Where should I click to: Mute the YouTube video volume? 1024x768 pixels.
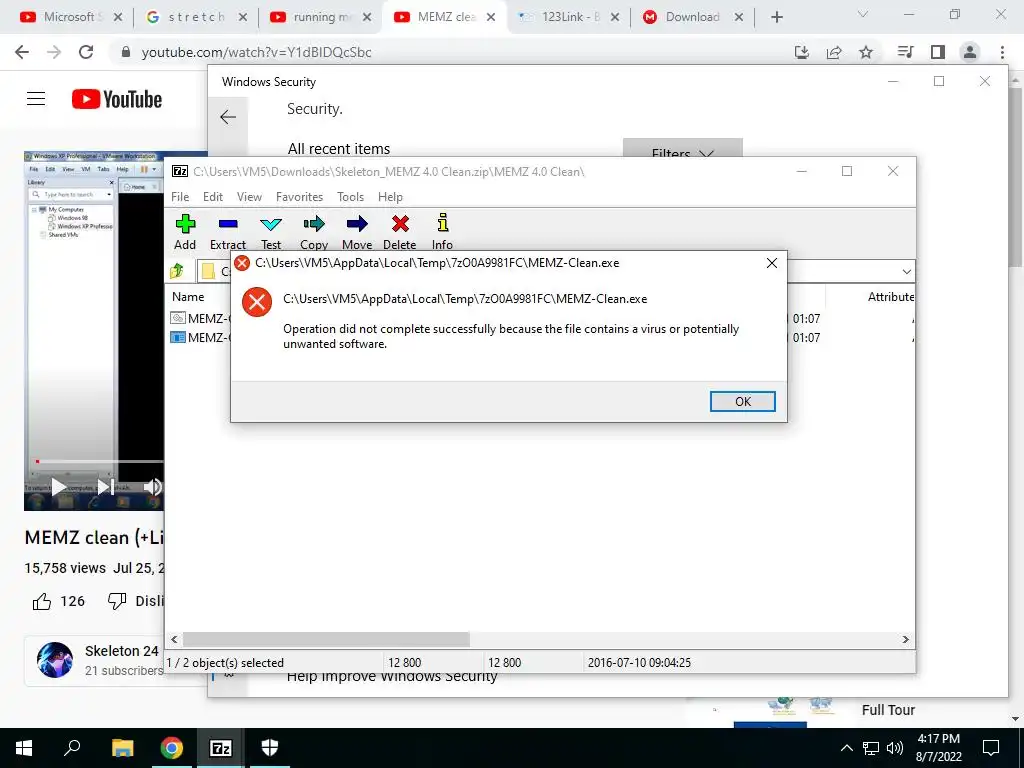pos(152,487)
